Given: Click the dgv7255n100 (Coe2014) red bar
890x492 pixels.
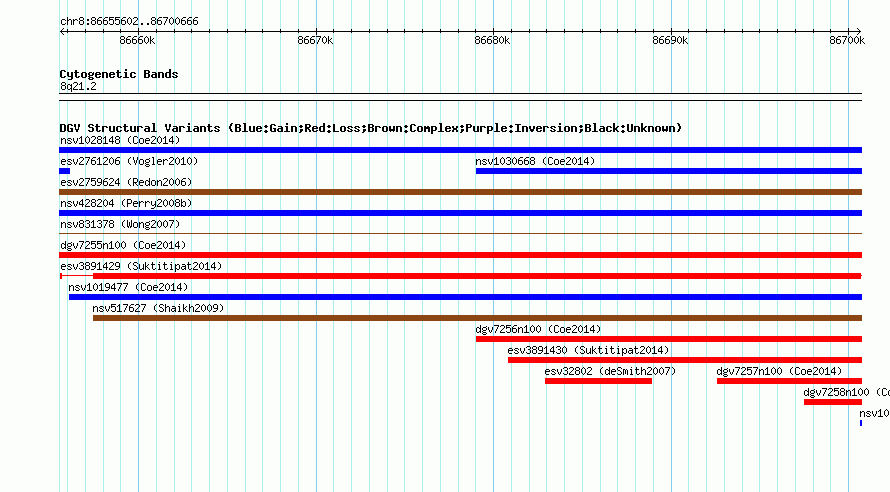Looking at the screenshot, I should pyautogui.click(x=460, y=255).
